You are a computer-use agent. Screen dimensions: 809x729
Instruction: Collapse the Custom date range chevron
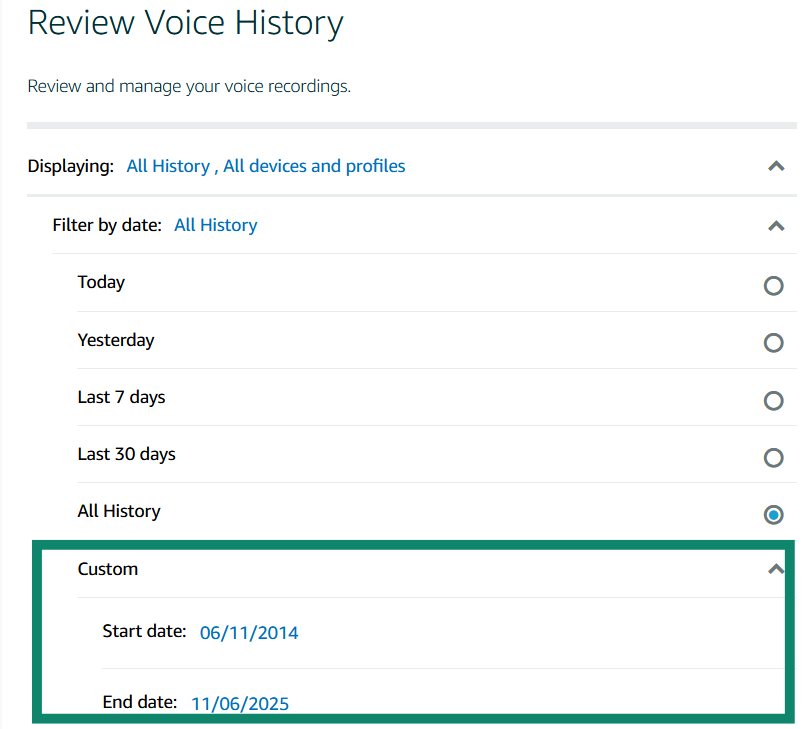pyautogui.click(x=775, y=569)
